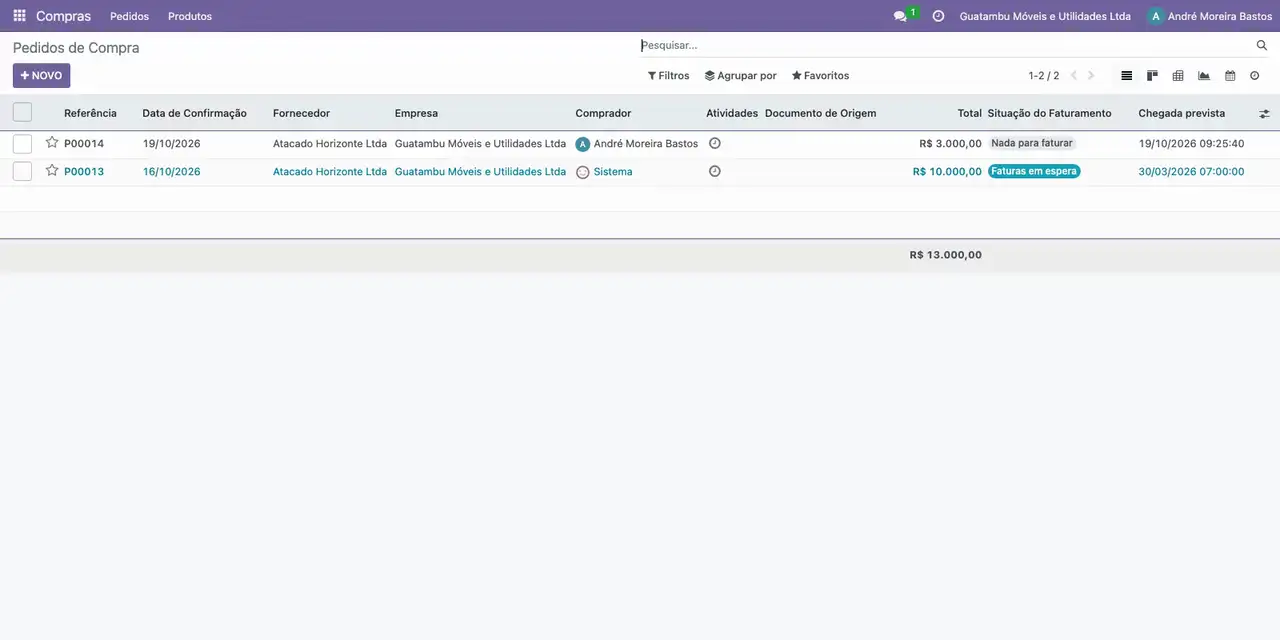
Task: Switch to pivot table view
Action: tap(1178, 75)
